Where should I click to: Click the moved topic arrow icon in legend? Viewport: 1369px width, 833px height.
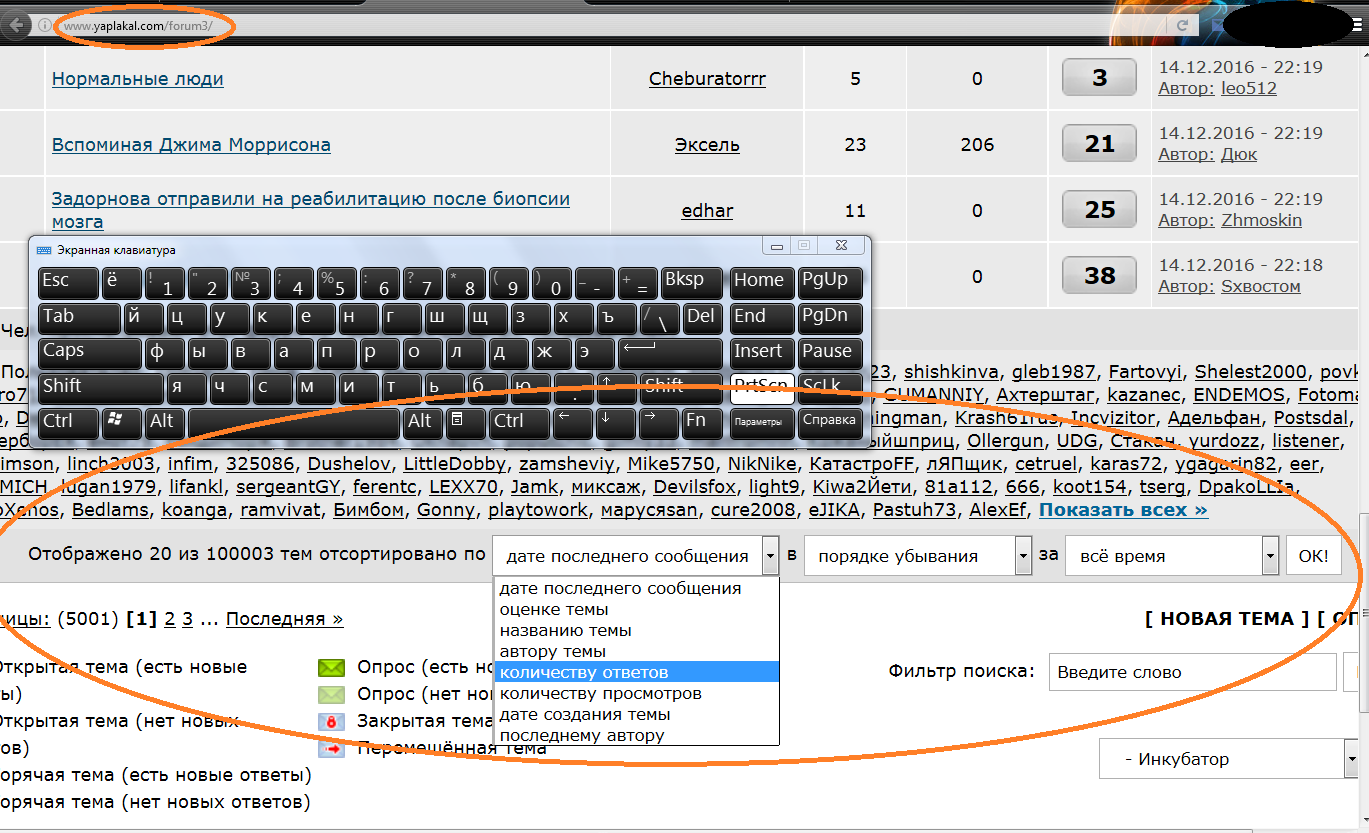click(x=331, y=748)
